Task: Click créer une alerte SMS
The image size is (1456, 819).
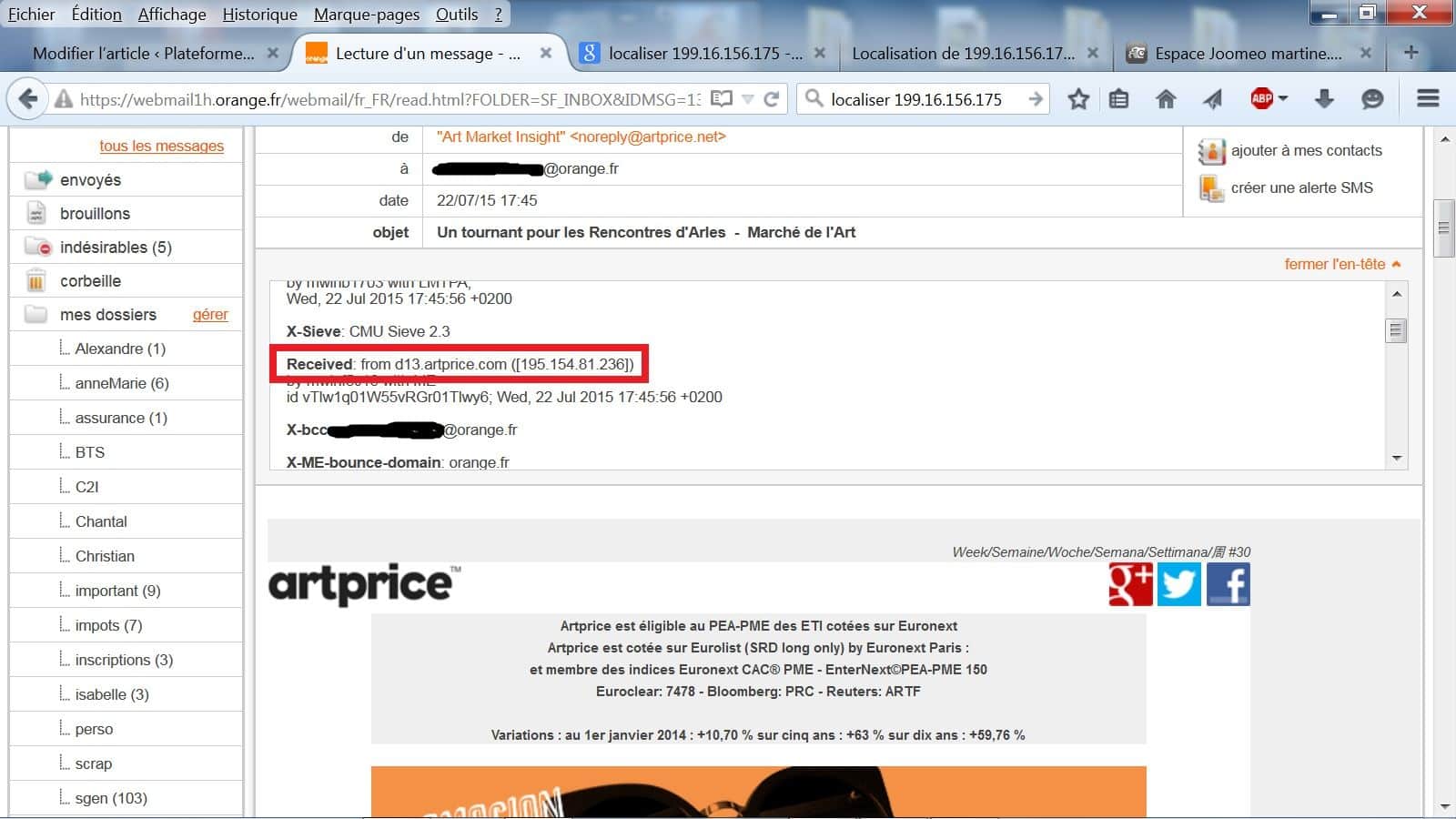Action: click(1301, 188)
